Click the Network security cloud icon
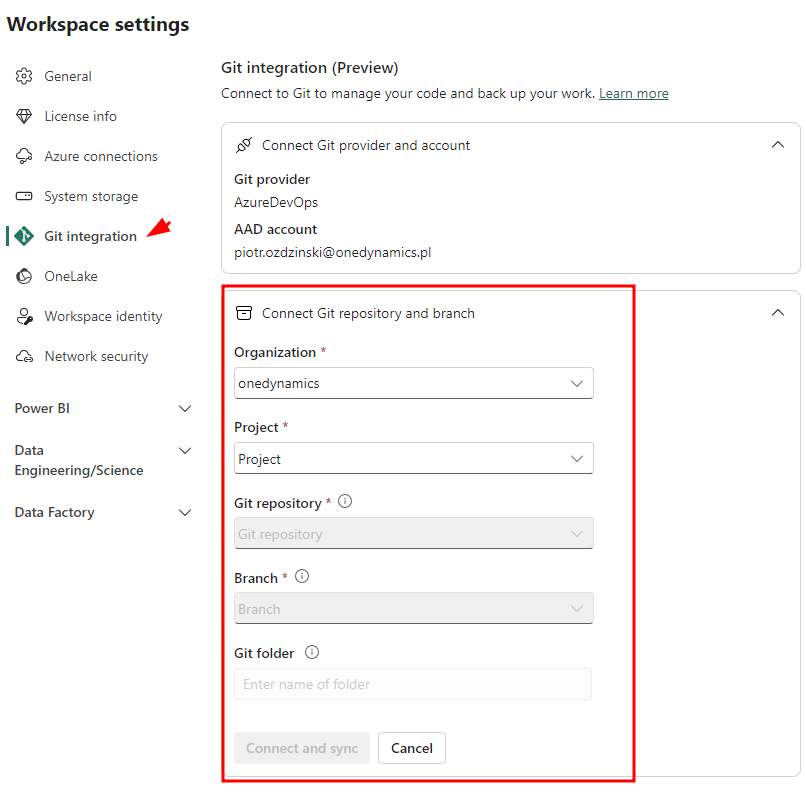The image size is (806, 806). point(24,356)
